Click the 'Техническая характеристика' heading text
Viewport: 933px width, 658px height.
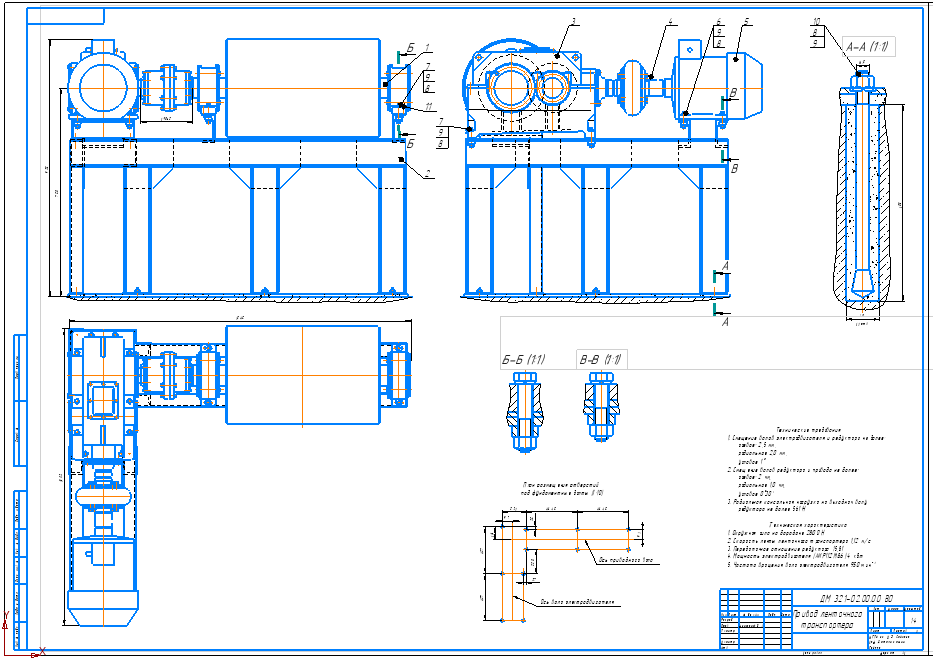(x=800, y=525)
